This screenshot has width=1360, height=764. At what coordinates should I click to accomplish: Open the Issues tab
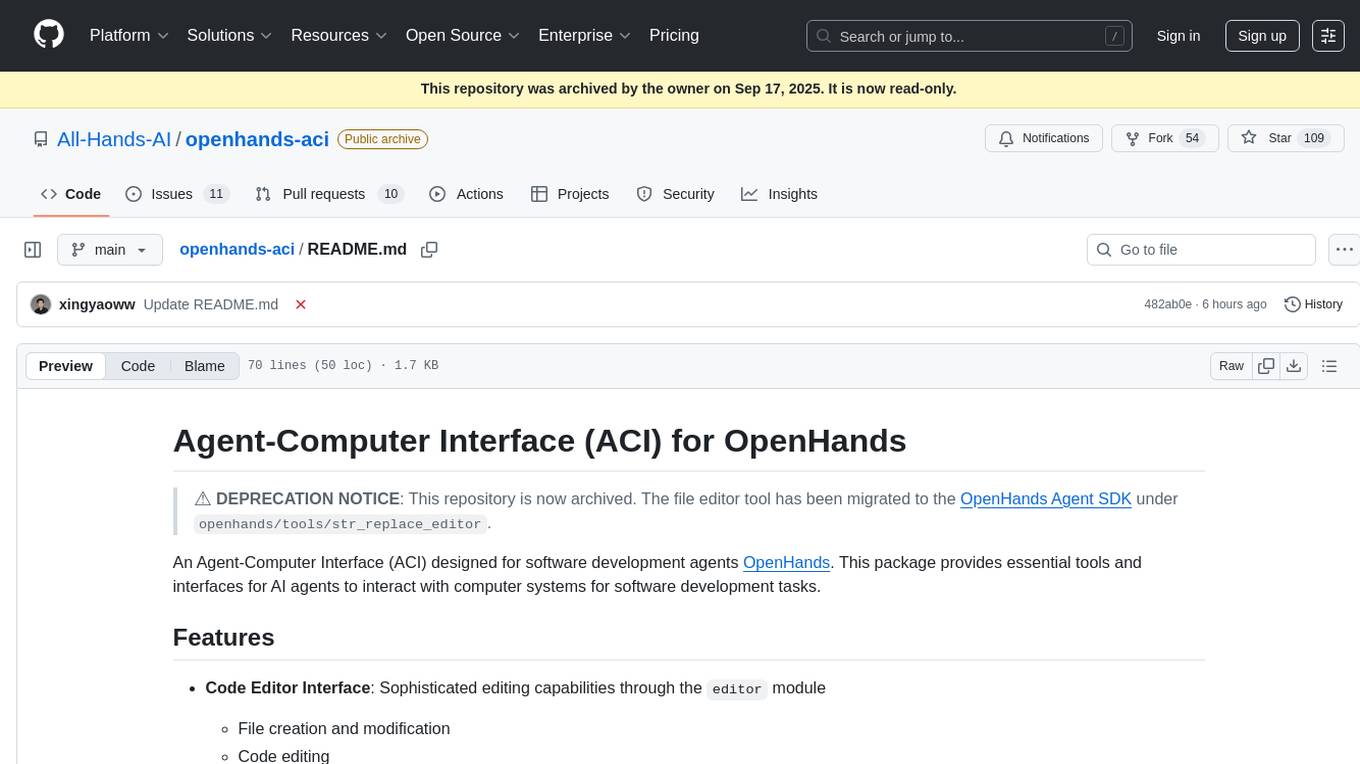pyautogui.click(x=176, y=194)
